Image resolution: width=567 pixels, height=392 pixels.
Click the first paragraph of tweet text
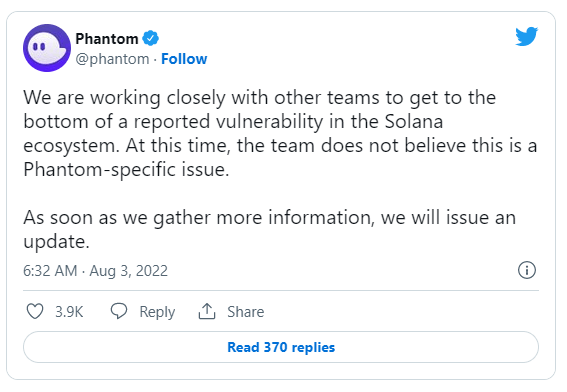click(x=280, y=133)
